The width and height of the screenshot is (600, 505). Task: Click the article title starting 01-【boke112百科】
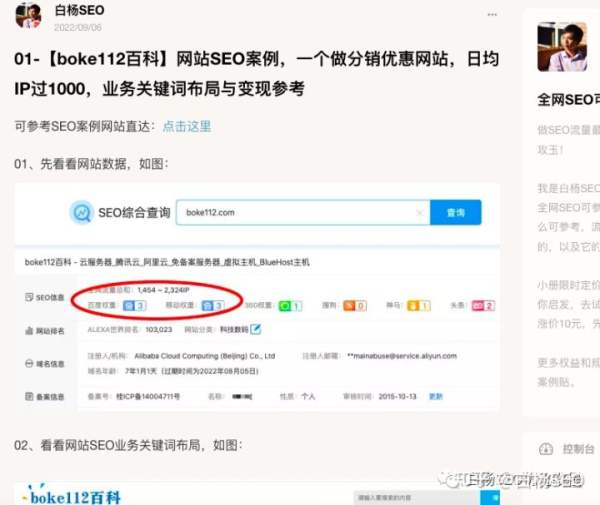[256, 74]
